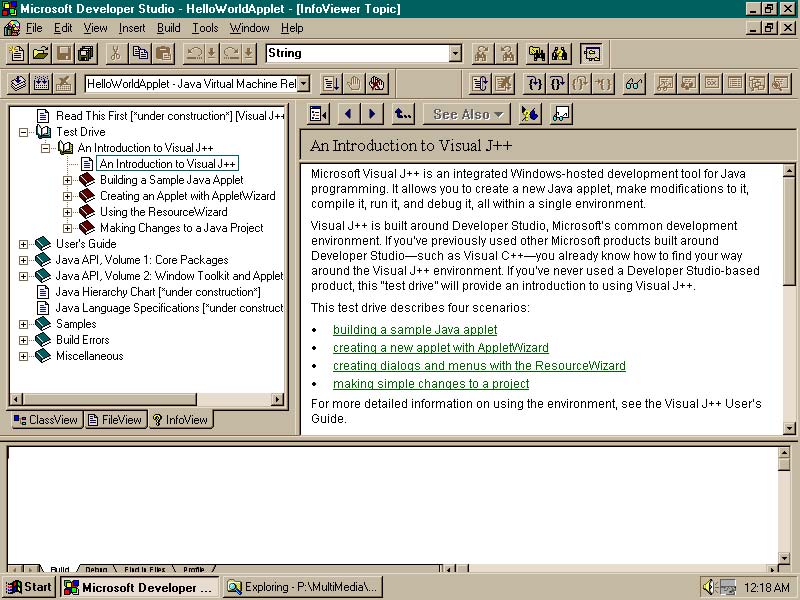Toggle the Project Workspace window icon
Viewport: 800px width, 600px height.
[x=591, y=53]
